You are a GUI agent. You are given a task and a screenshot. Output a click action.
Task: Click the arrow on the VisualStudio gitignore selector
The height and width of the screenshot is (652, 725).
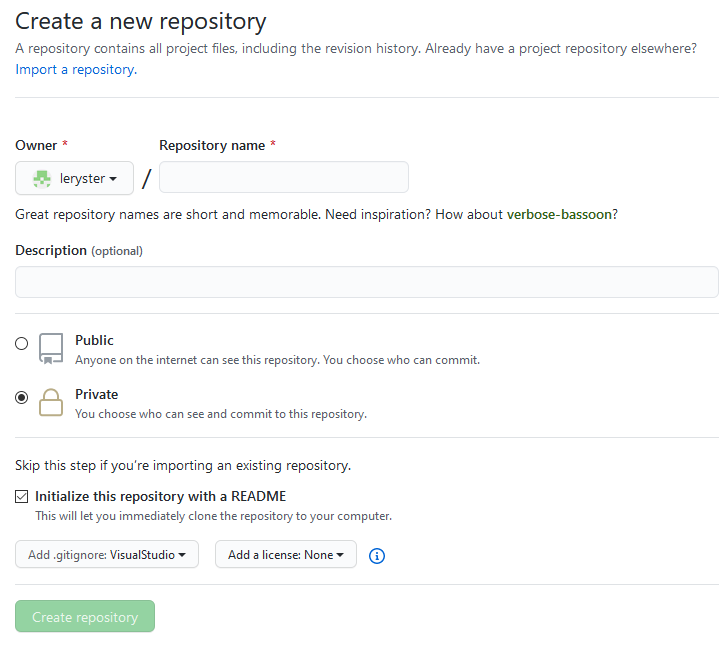point(182,555)
